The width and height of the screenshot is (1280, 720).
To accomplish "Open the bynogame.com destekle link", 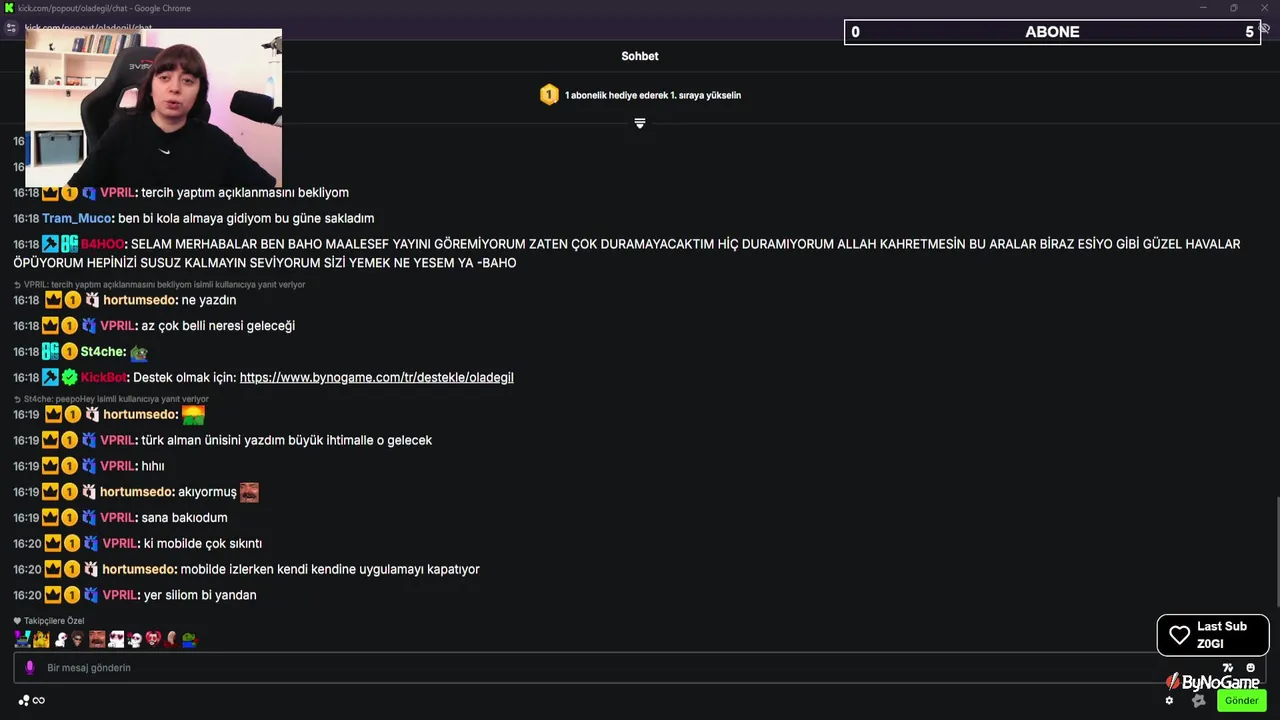I will coord(377,377).
